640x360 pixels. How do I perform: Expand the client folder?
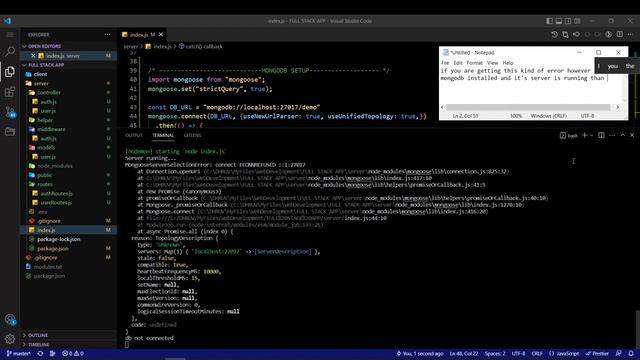68,74
